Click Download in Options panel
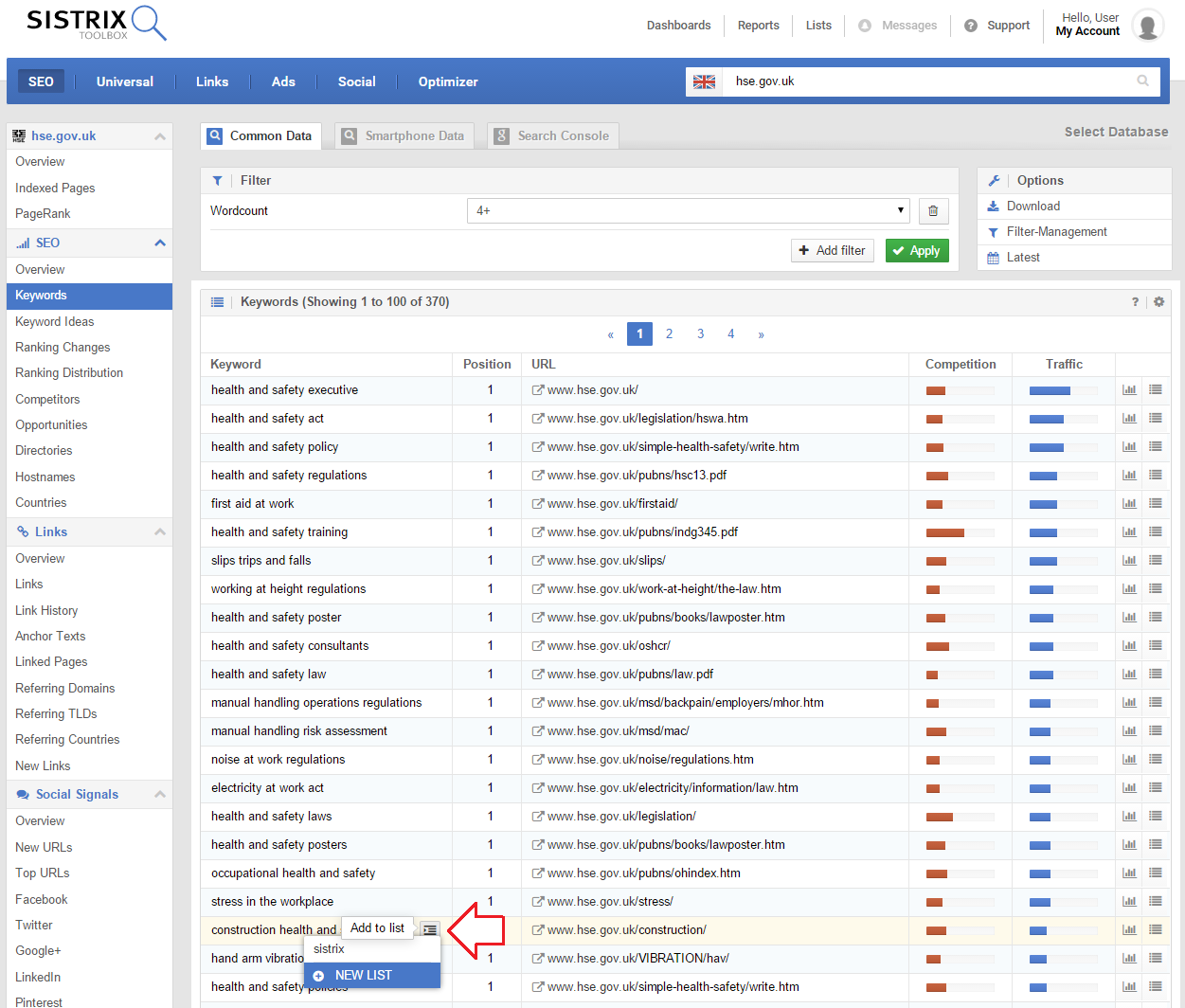 1032,206
